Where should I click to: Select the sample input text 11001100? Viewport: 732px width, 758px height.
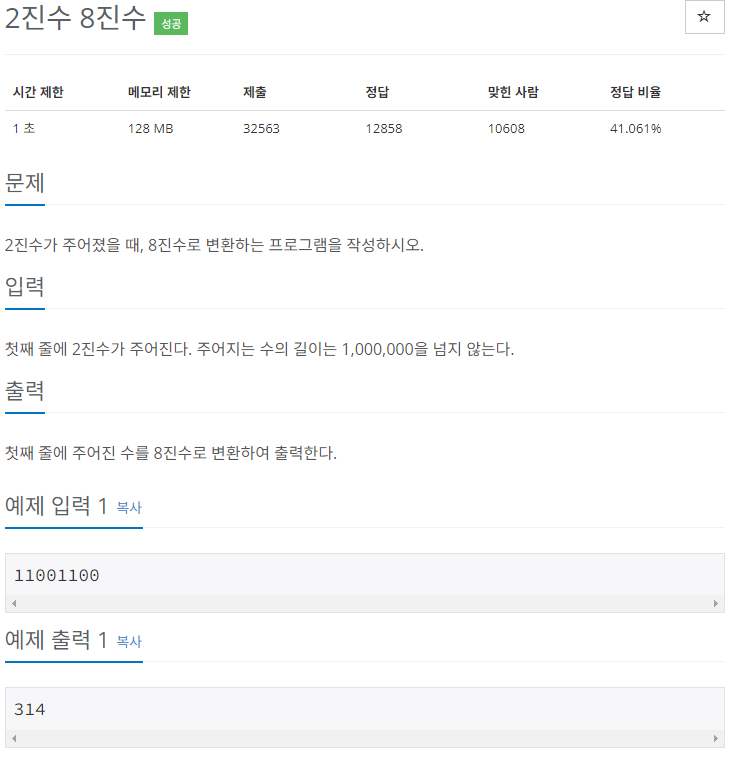point(57,575)
